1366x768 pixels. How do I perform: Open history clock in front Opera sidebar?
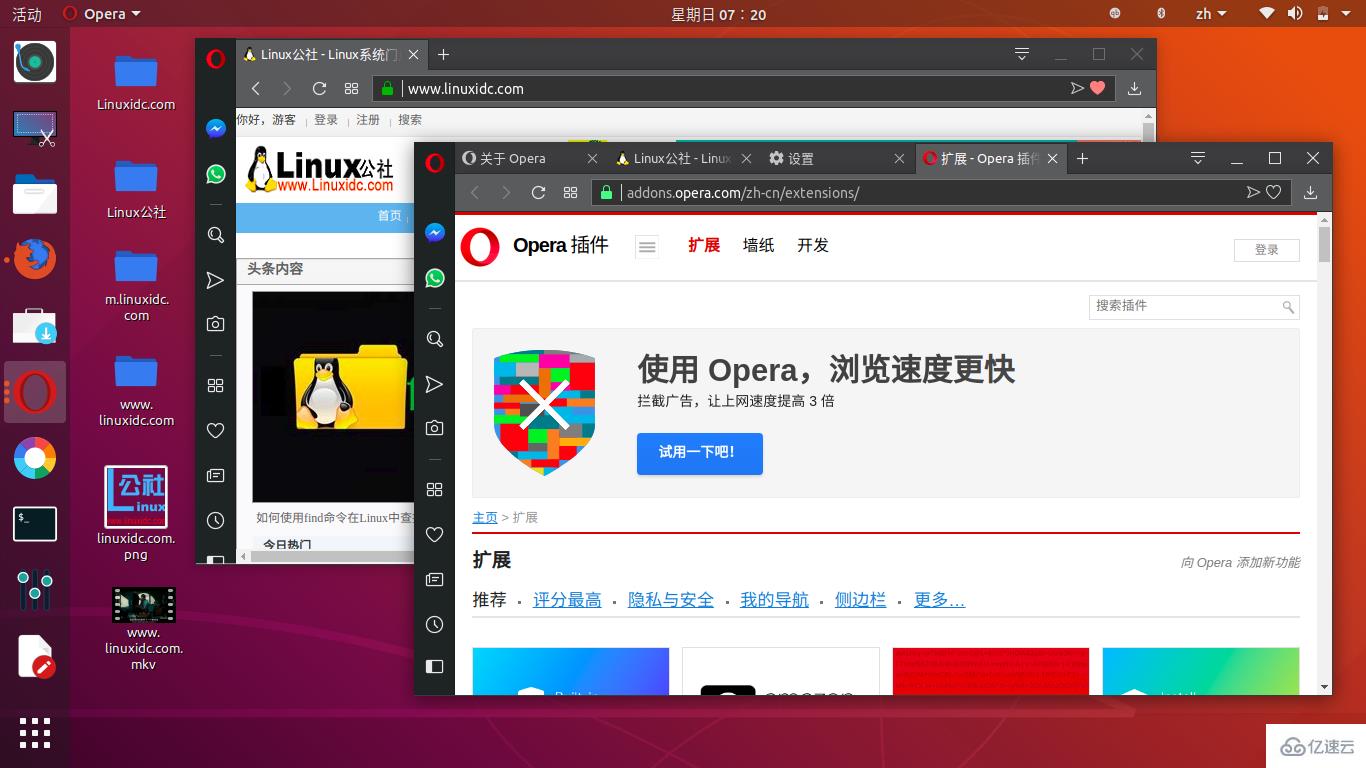(x=434, y=624)
